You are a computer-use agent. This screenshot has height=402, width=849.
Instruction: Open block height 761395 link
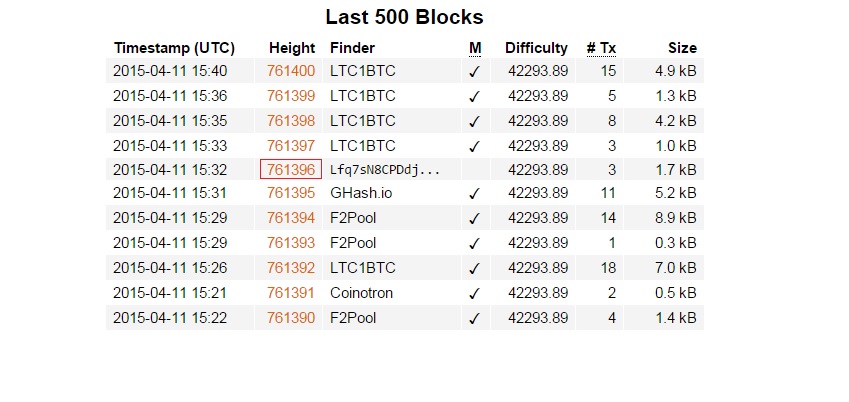coord(291,193)
